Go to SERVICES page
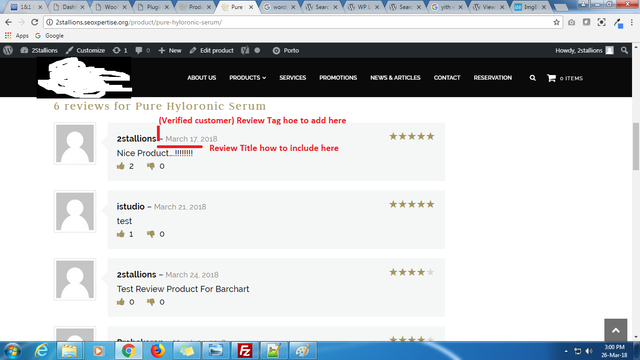Image resolution: width=640 pixels, height=360 pixels. pos(293,78)
